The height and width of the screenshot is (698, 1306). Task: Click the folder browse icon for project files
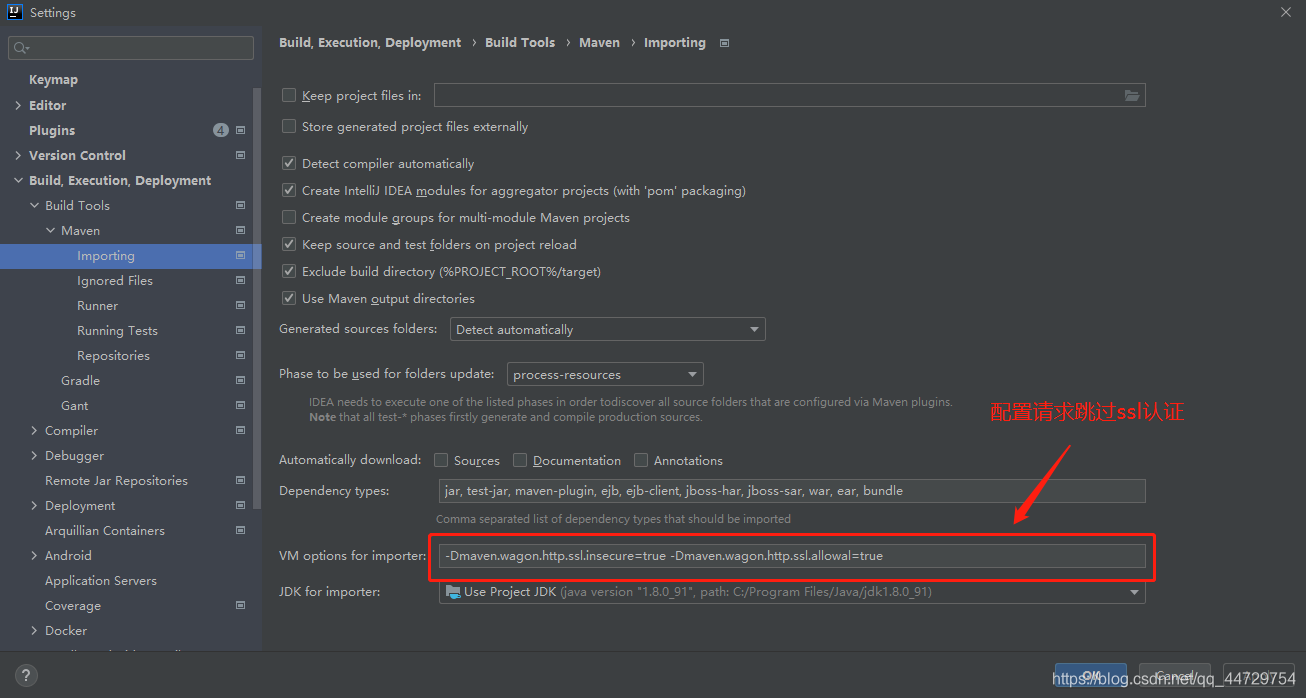(x=1131, y=96)
